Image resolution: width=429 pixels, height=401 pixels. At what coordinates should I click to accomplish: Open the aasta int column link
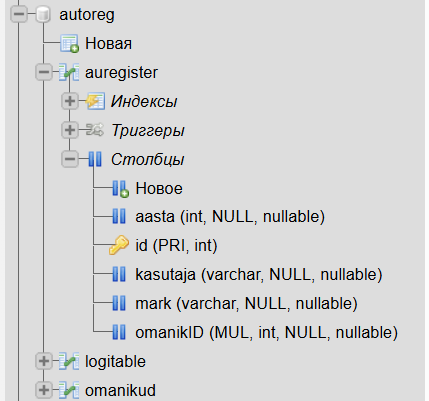[x=230, y=217]
